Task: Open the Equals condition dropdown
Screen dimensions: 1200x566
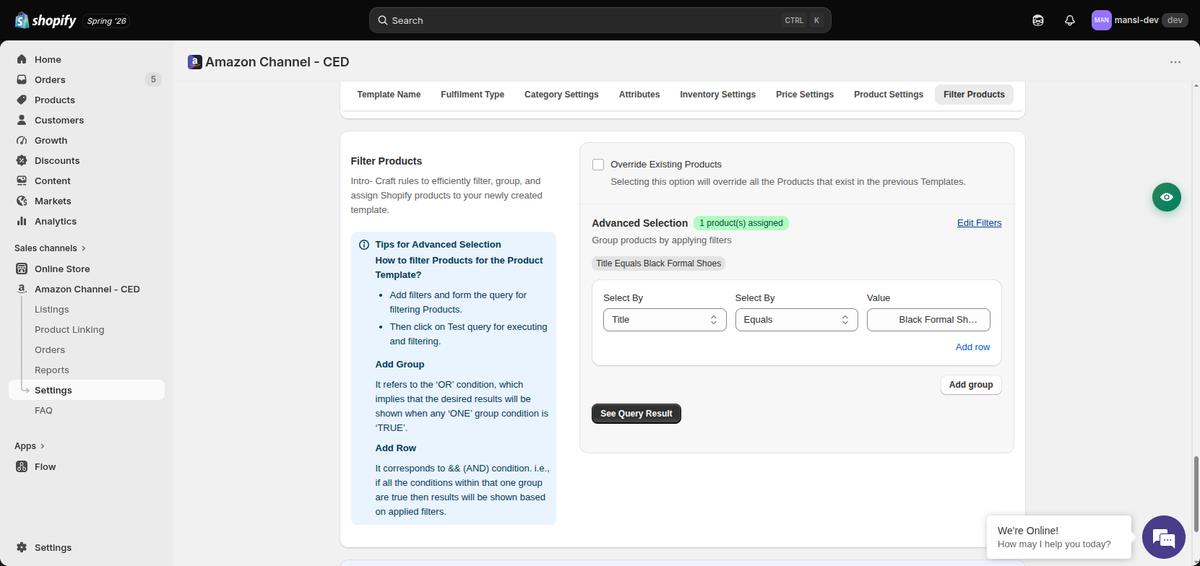Action: click(x=796, y=320)
